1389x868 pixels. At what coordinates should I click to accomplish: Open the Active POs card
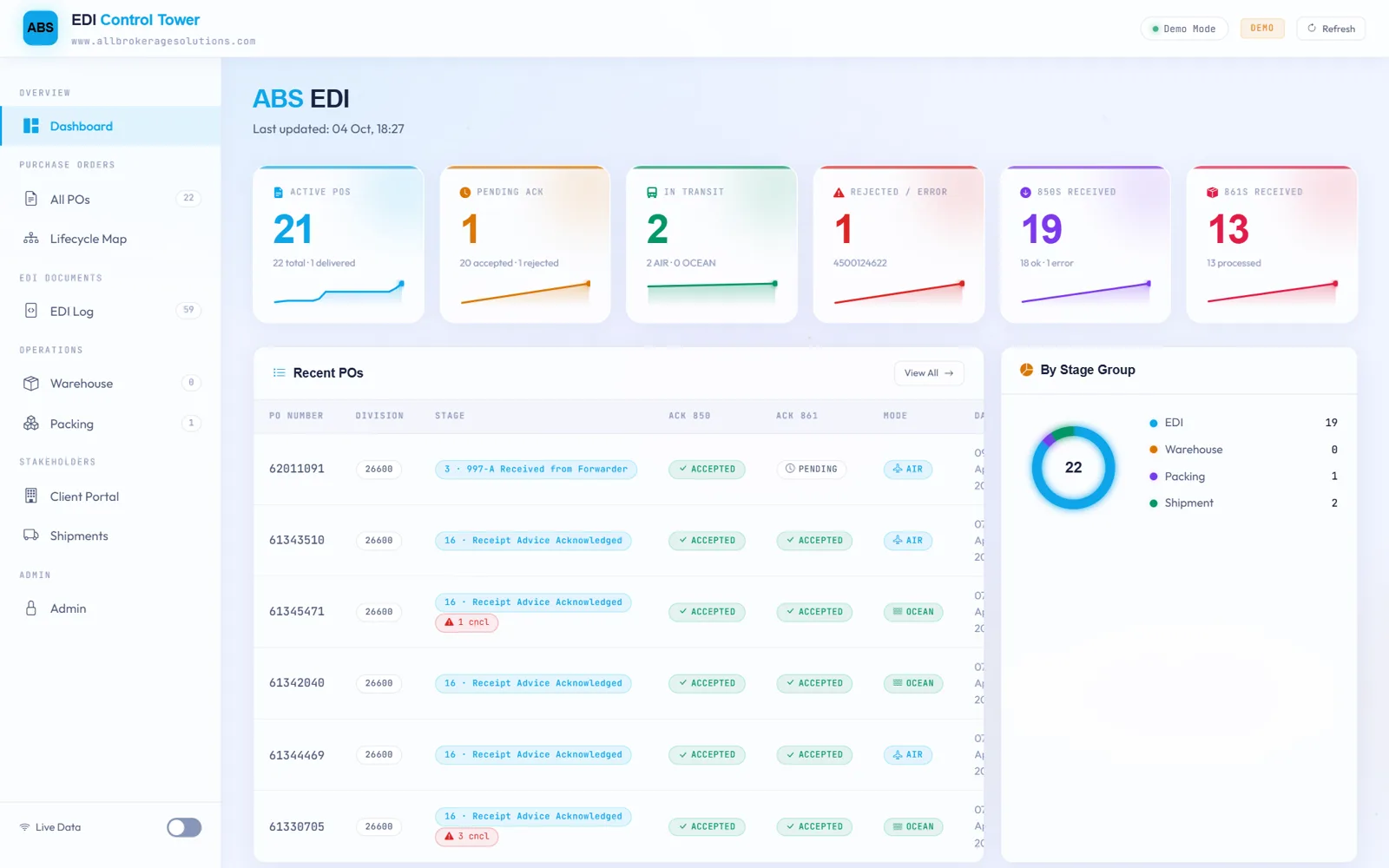tap(339, 244)
